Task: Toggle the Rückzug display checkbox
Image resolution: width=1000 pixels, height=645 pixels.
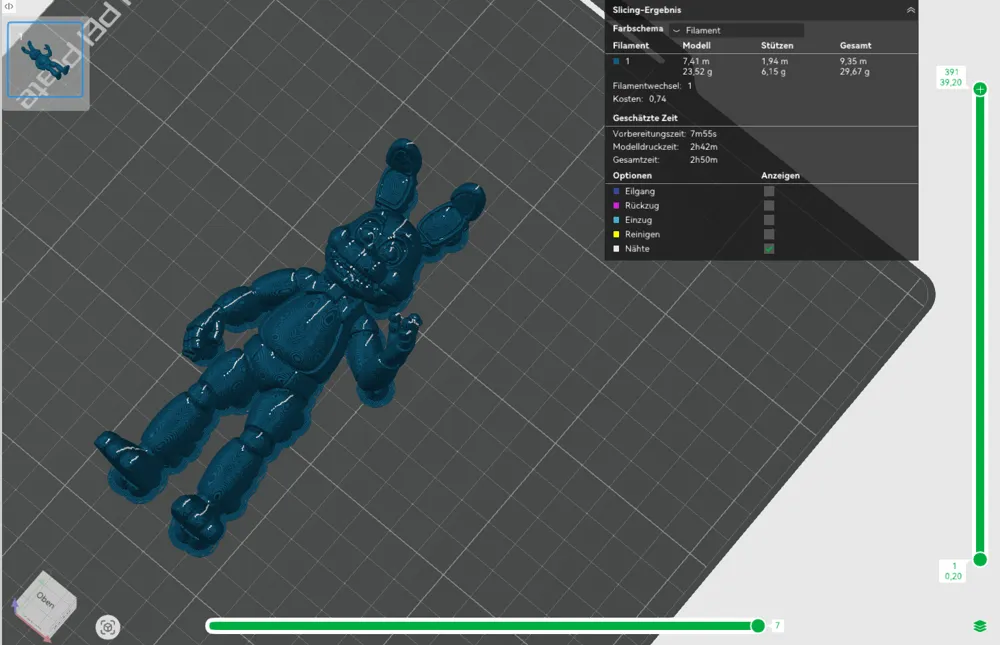Action: coord(769,205)
